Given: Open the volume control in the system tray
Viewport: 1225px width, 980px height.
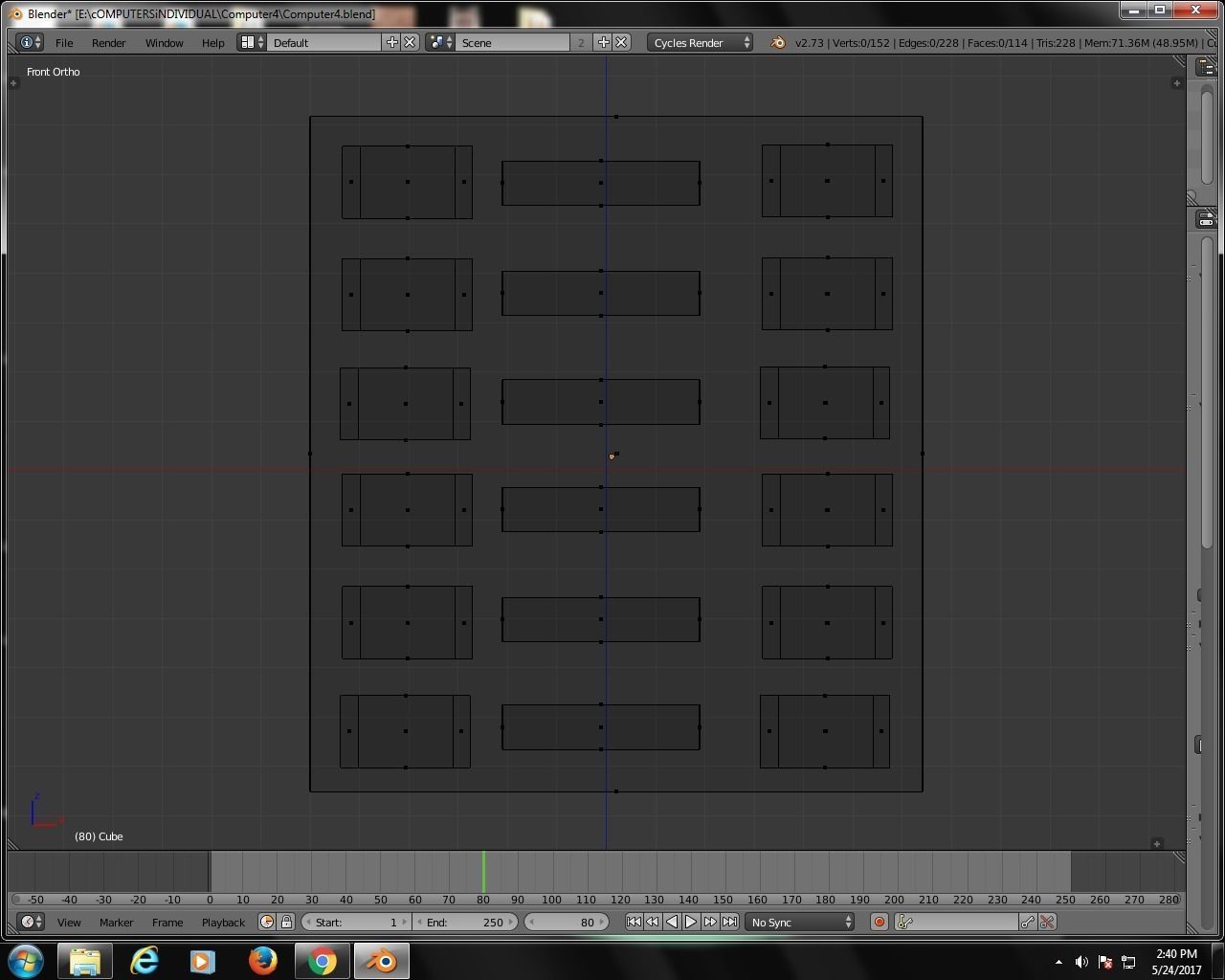Looking at the screenshot, I should pyautogui.click(x=1081, y=962).
